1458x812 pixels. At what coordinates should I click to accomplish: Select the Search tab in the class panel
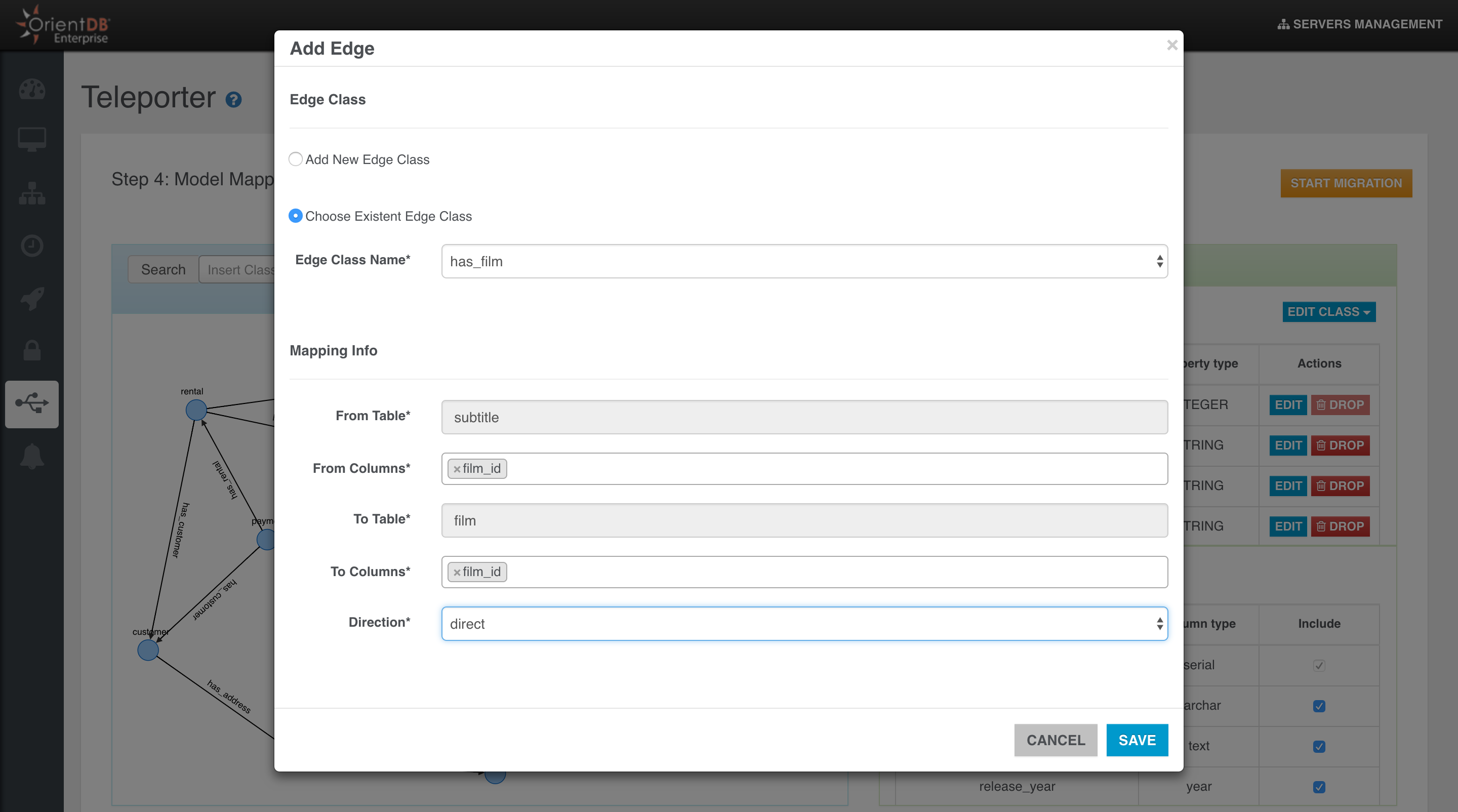click(163, 269)
